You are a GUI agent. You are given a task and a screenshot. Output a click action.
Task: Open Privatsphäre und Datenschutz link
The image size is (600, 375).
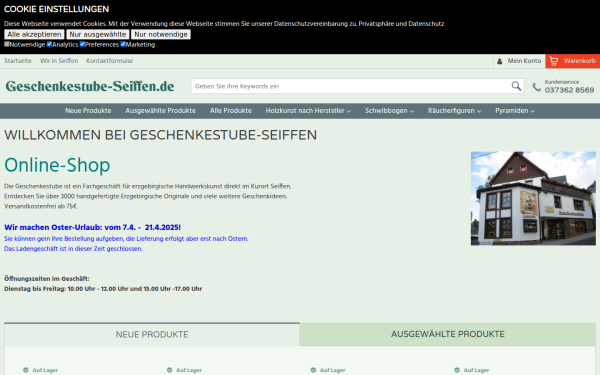coord(401,24)
